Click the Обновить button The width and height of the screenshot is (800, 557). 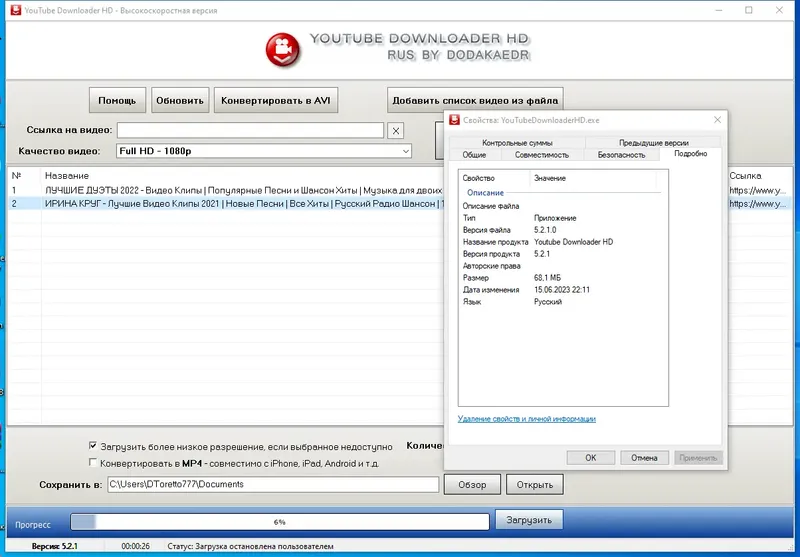(x=180, y=100)
